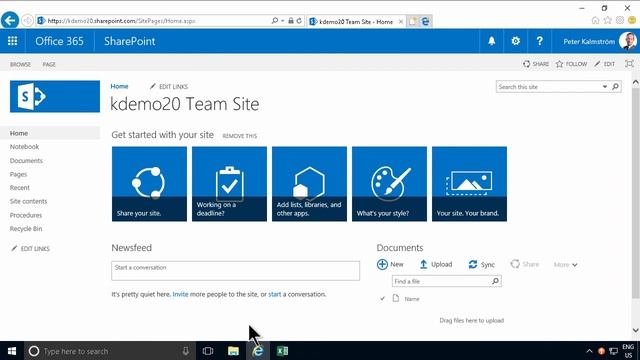Open Pages in the left navigation
The height and width of the screenshot is (360, 640).
[18, 174]
